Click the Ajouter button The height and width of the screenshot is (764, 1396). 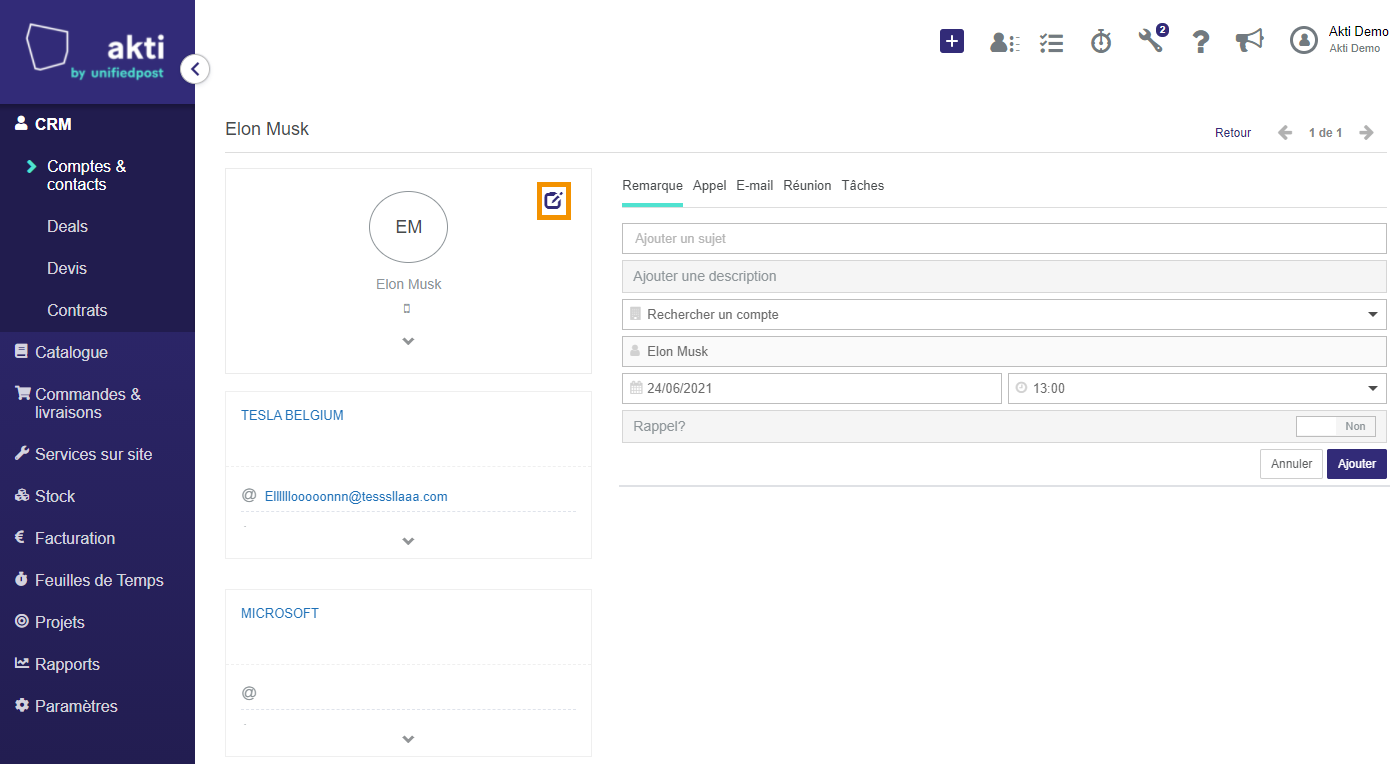pos(1357,464)
